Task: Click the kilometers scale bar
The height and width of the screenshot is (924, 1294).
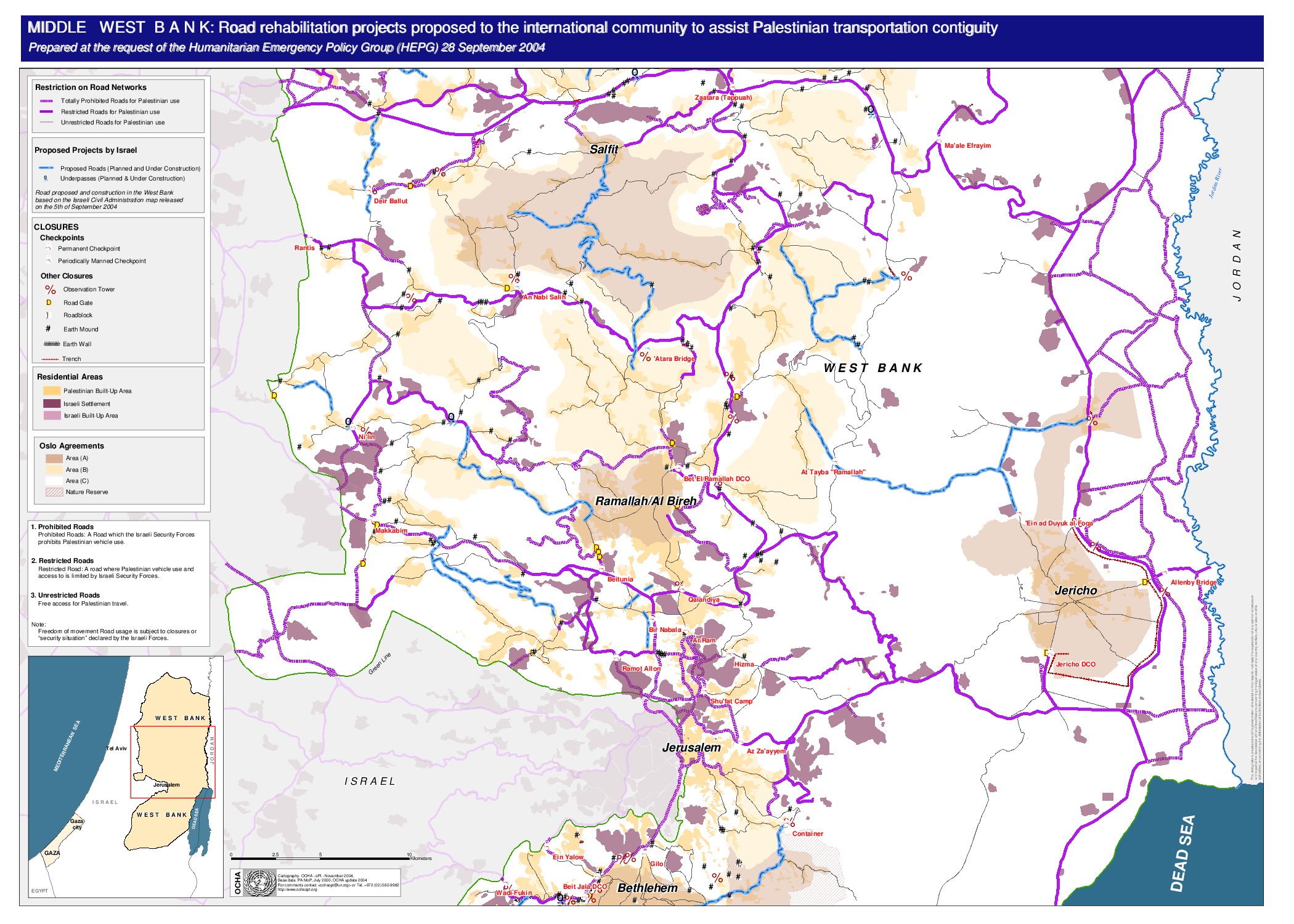Action: point(320,858)
